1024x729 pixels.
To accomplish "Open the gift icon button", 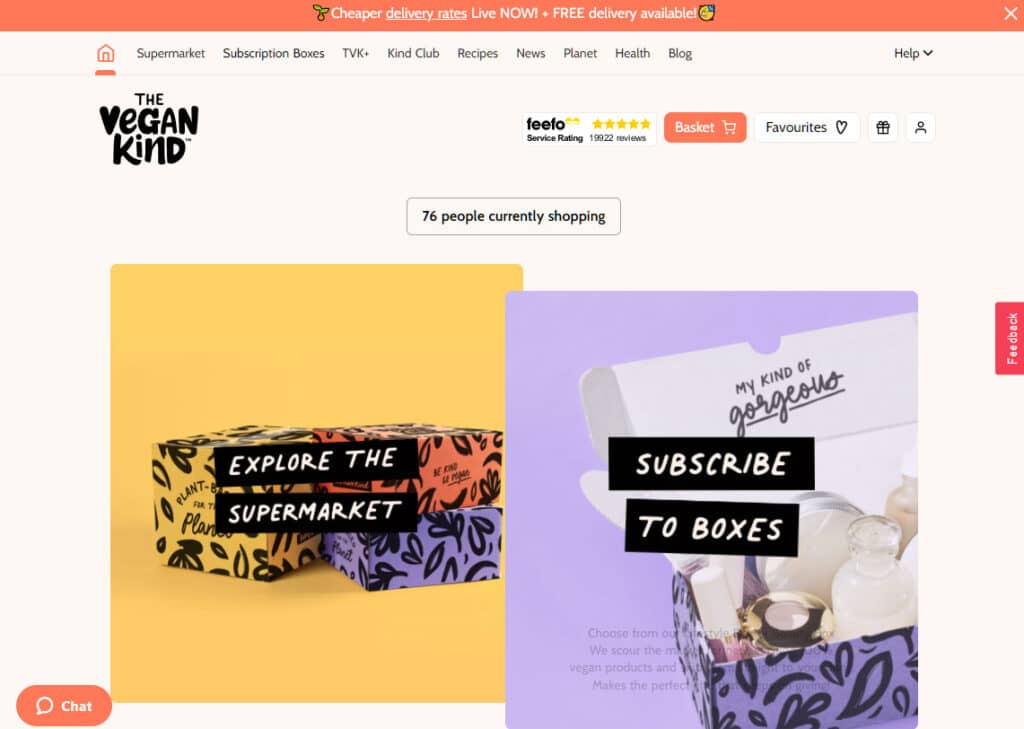I will [x=882, y=127].
